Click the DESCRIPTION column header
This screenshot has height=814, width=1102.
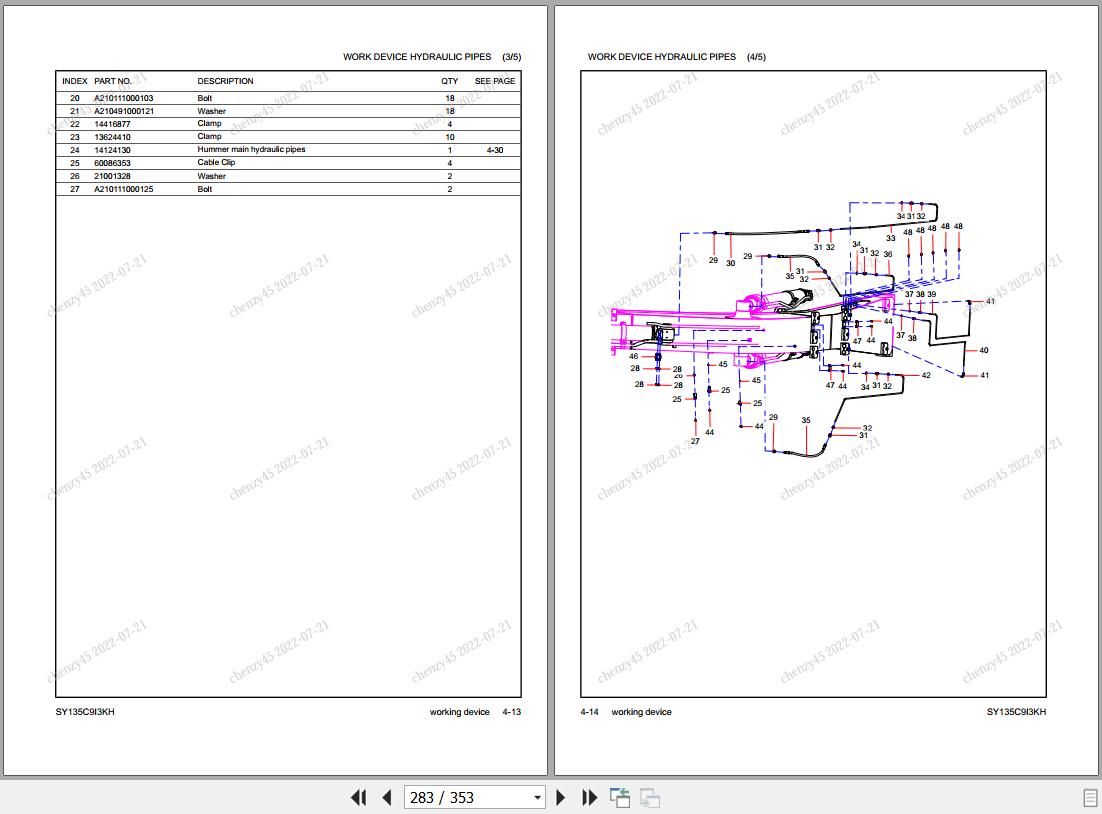pyautogui.click(x=225, y=81)
